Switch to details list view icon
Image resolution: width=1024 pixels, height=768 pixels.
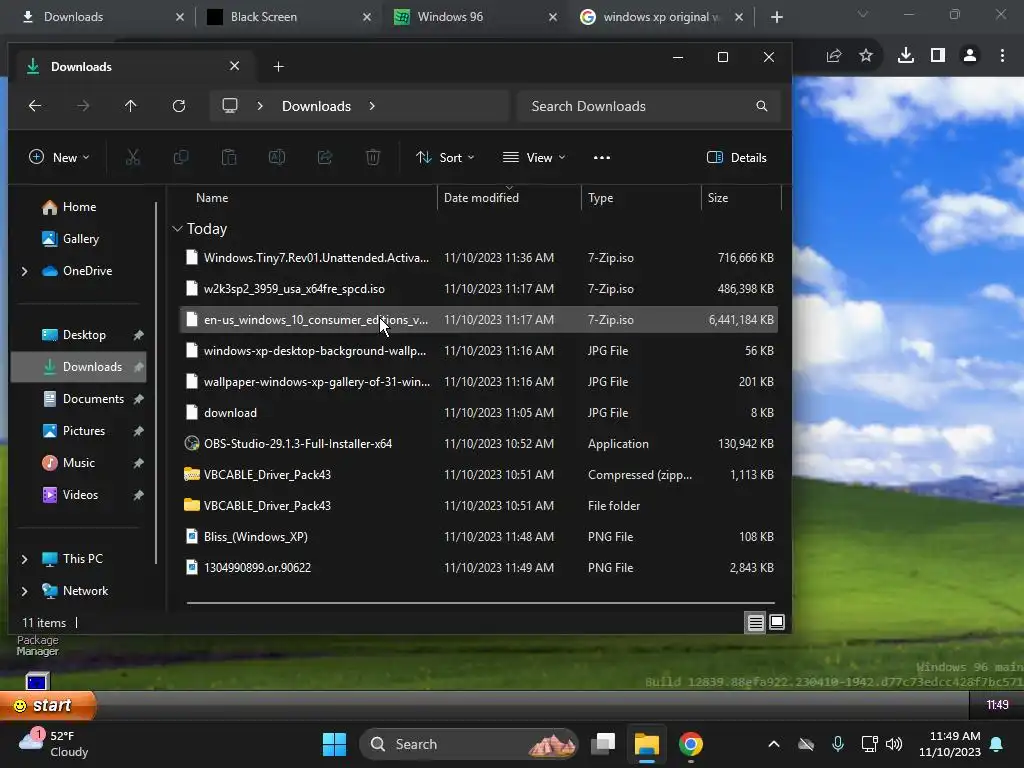pos(756,622)
